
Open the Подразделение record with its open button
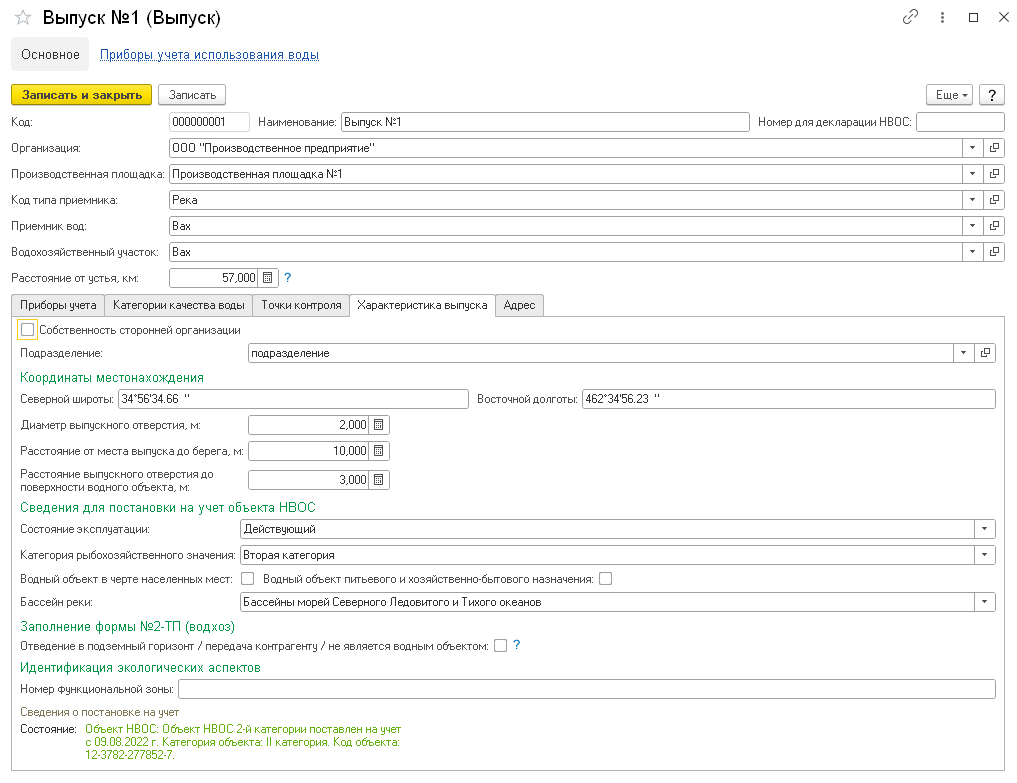tap(985, 353)
